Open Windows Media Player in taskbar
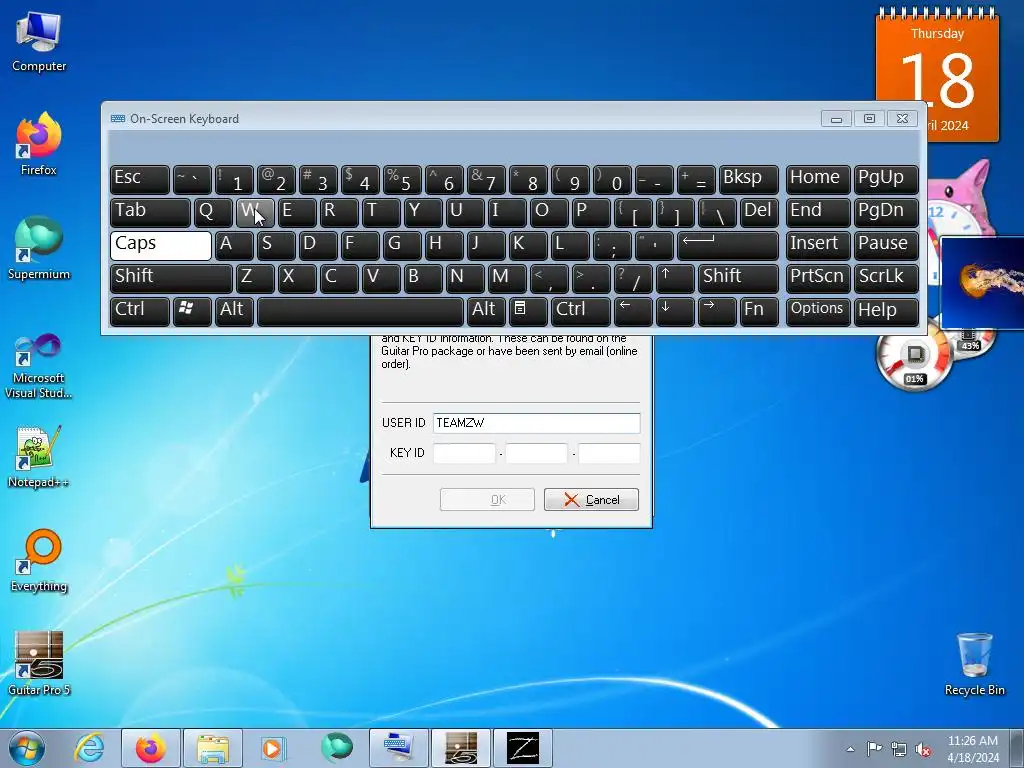 (x=274, y=748)
